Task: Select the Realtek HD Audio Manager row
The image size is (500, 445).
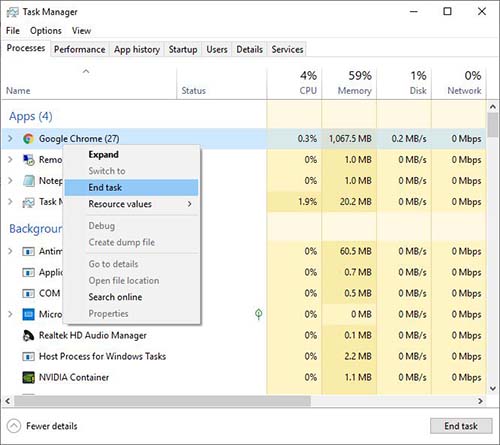Action: 243,335
